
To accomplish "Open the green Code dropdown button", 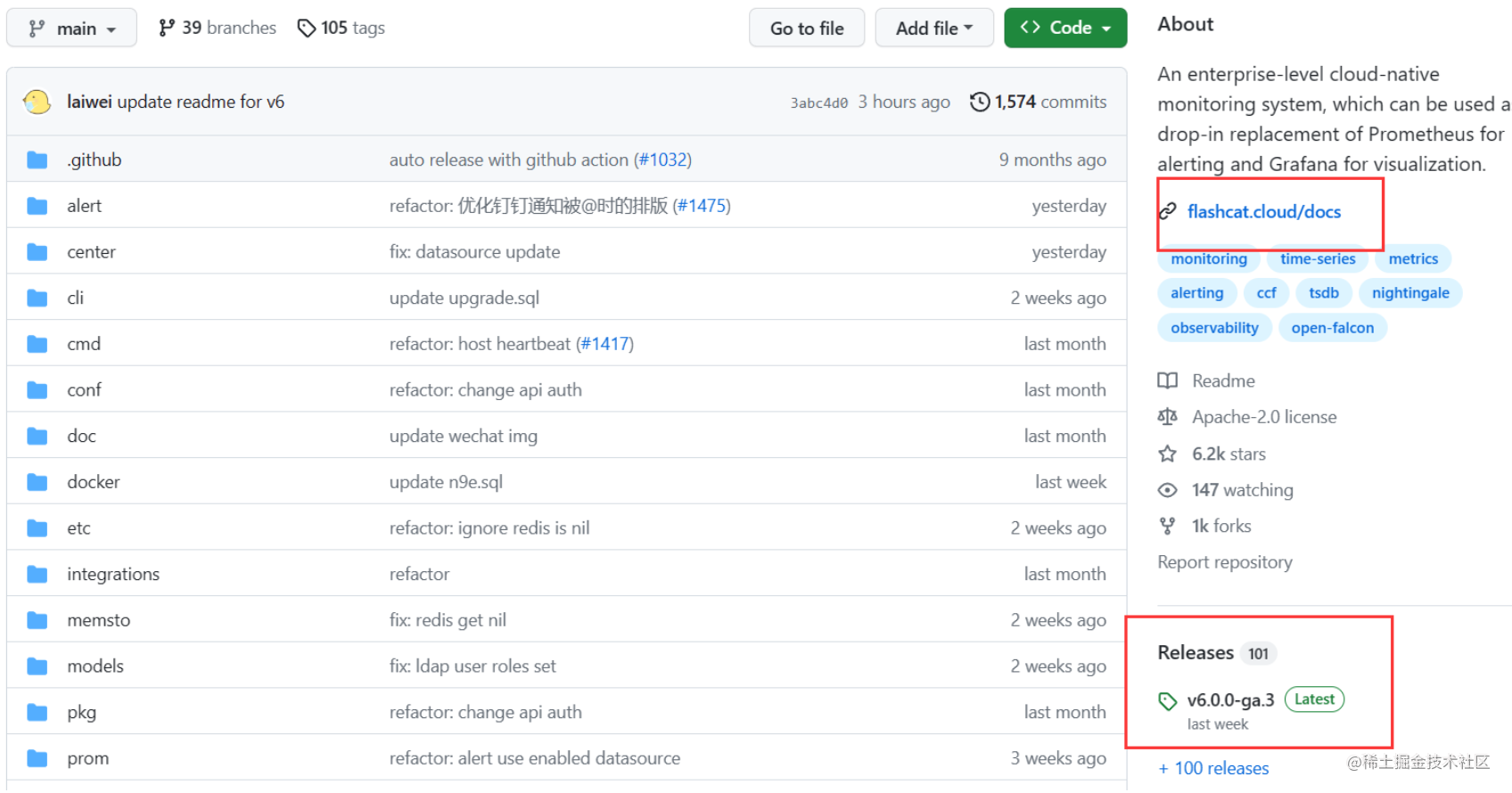I will [x=1064, y=29].
